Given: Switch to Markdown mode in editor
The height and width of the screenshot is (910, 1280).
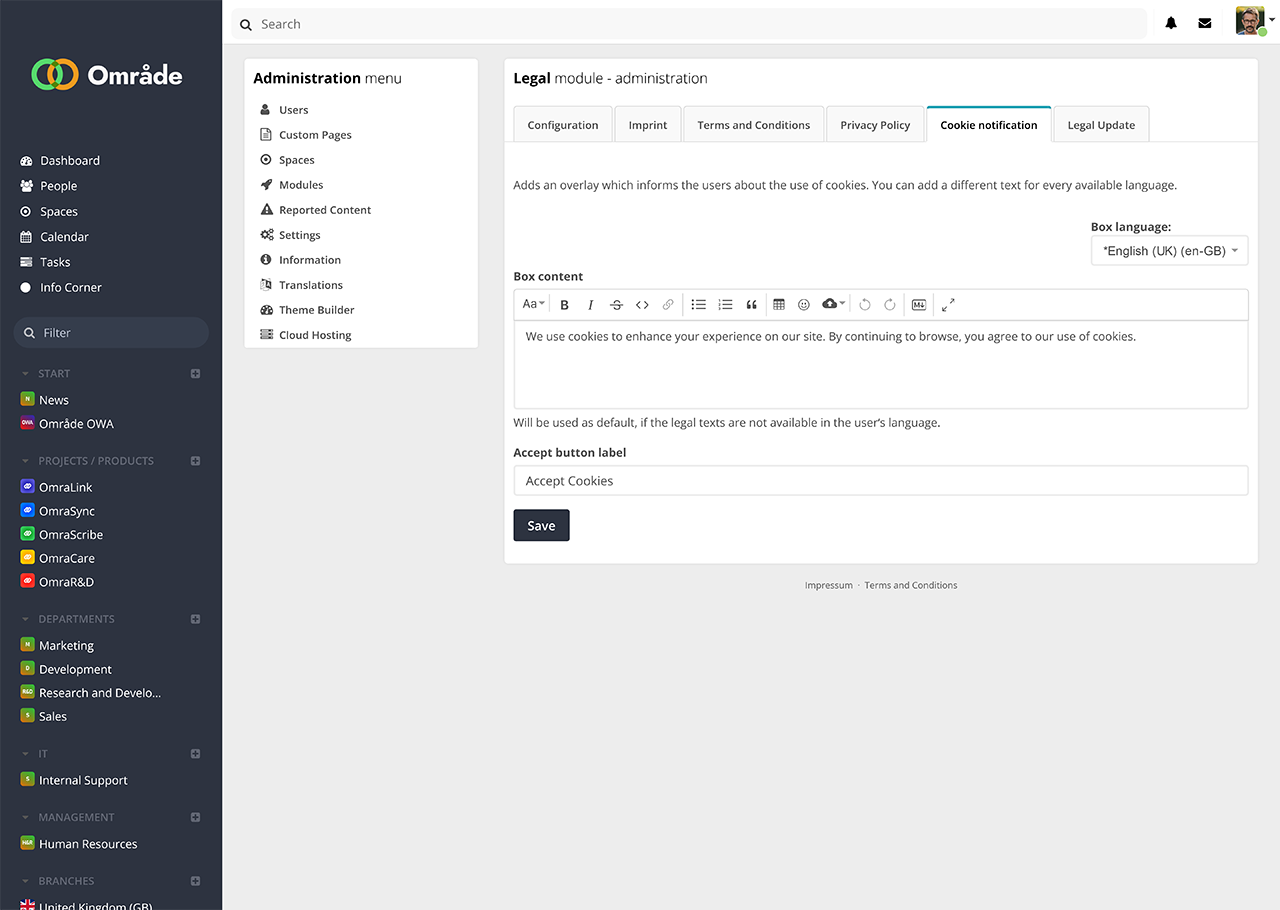Looking at the screenshot, I should (918, 305).
